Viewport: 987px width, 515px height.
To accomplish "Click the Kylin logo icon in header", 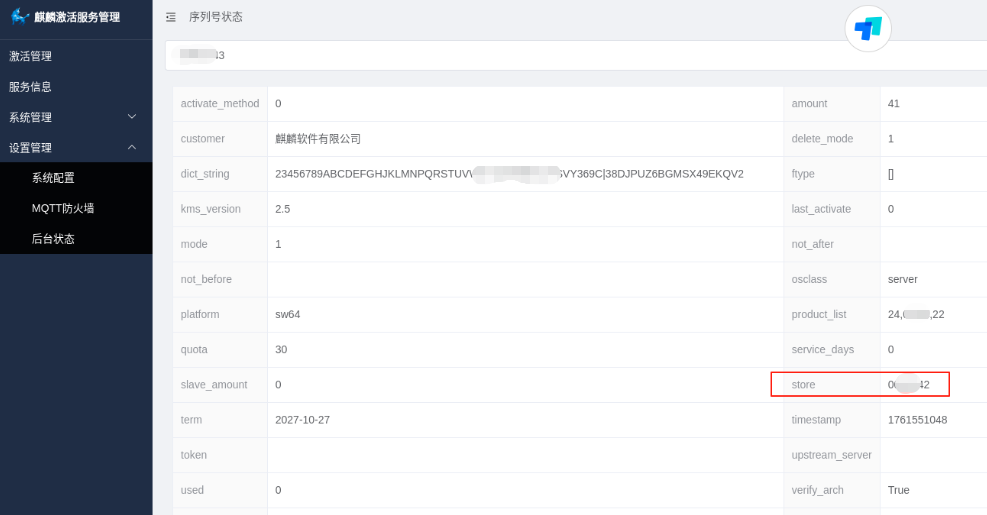I will 20,17.
